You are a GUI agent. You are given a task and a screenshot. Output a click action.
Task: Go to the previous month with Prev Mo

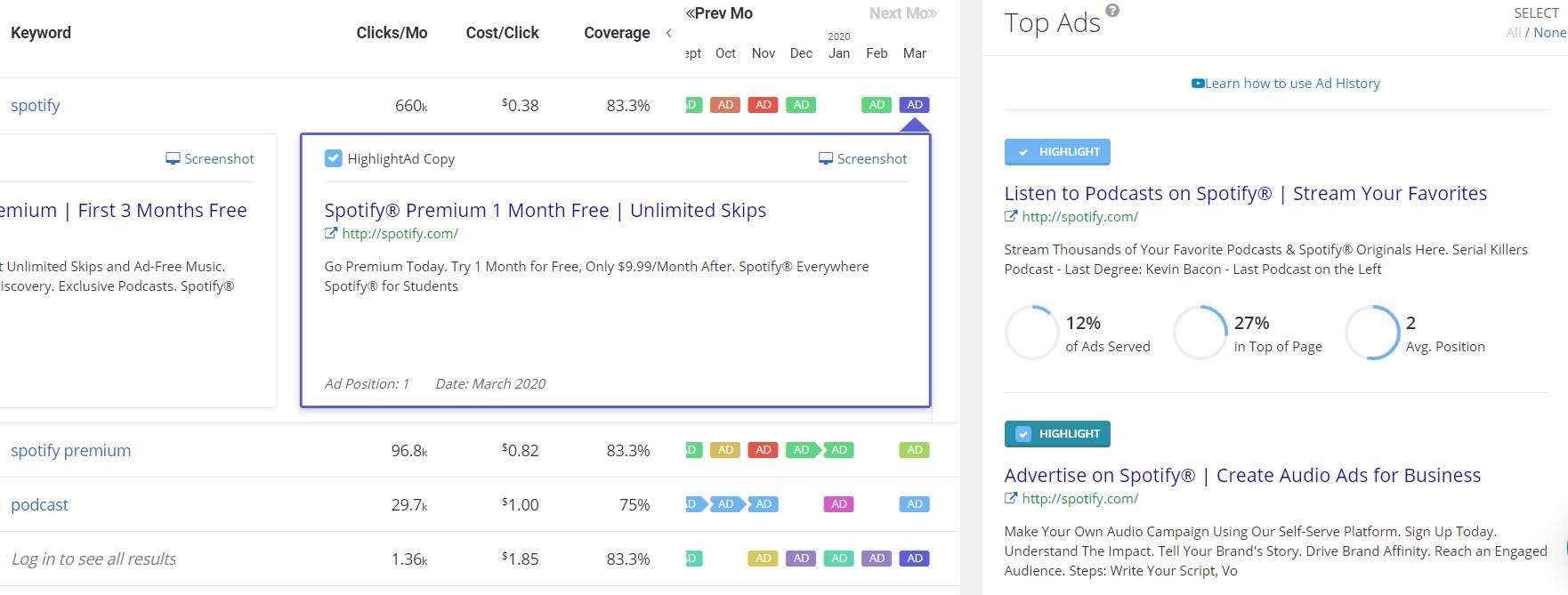tap(719, 13)
